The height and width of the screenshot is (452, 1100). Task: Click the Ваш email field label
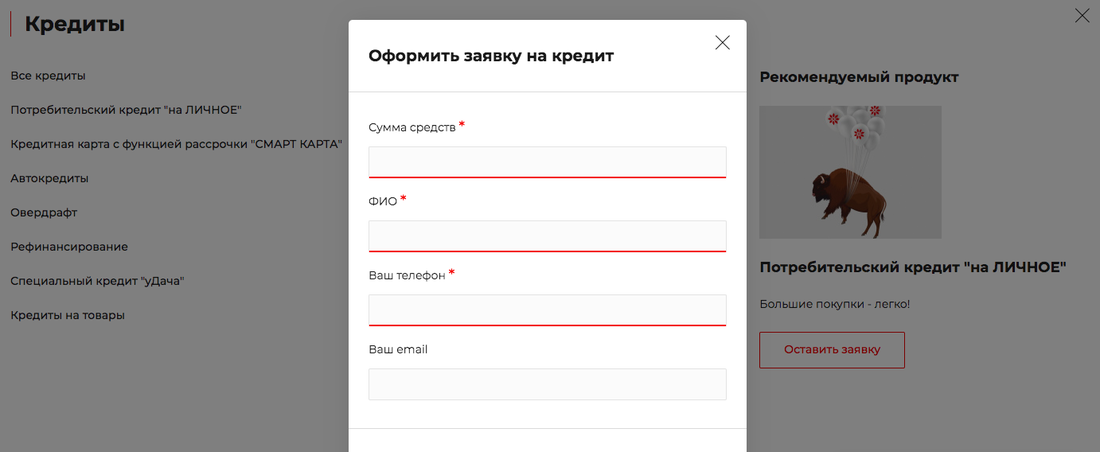pyautogui.click(x=398, y=349)
